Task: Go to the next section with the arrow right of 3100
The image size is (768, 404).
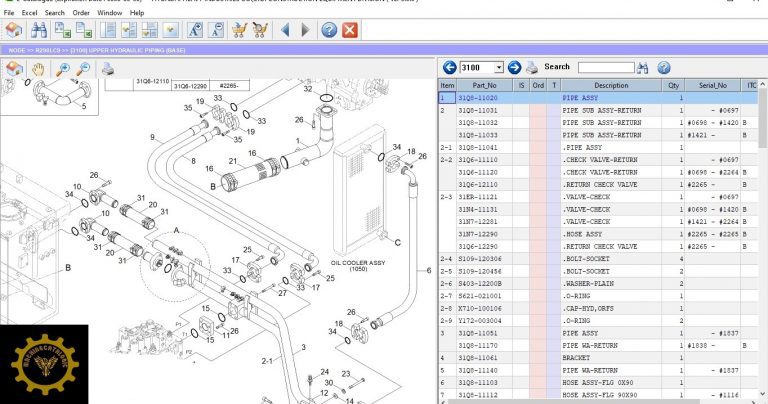Action: click(x=515, y=67)
